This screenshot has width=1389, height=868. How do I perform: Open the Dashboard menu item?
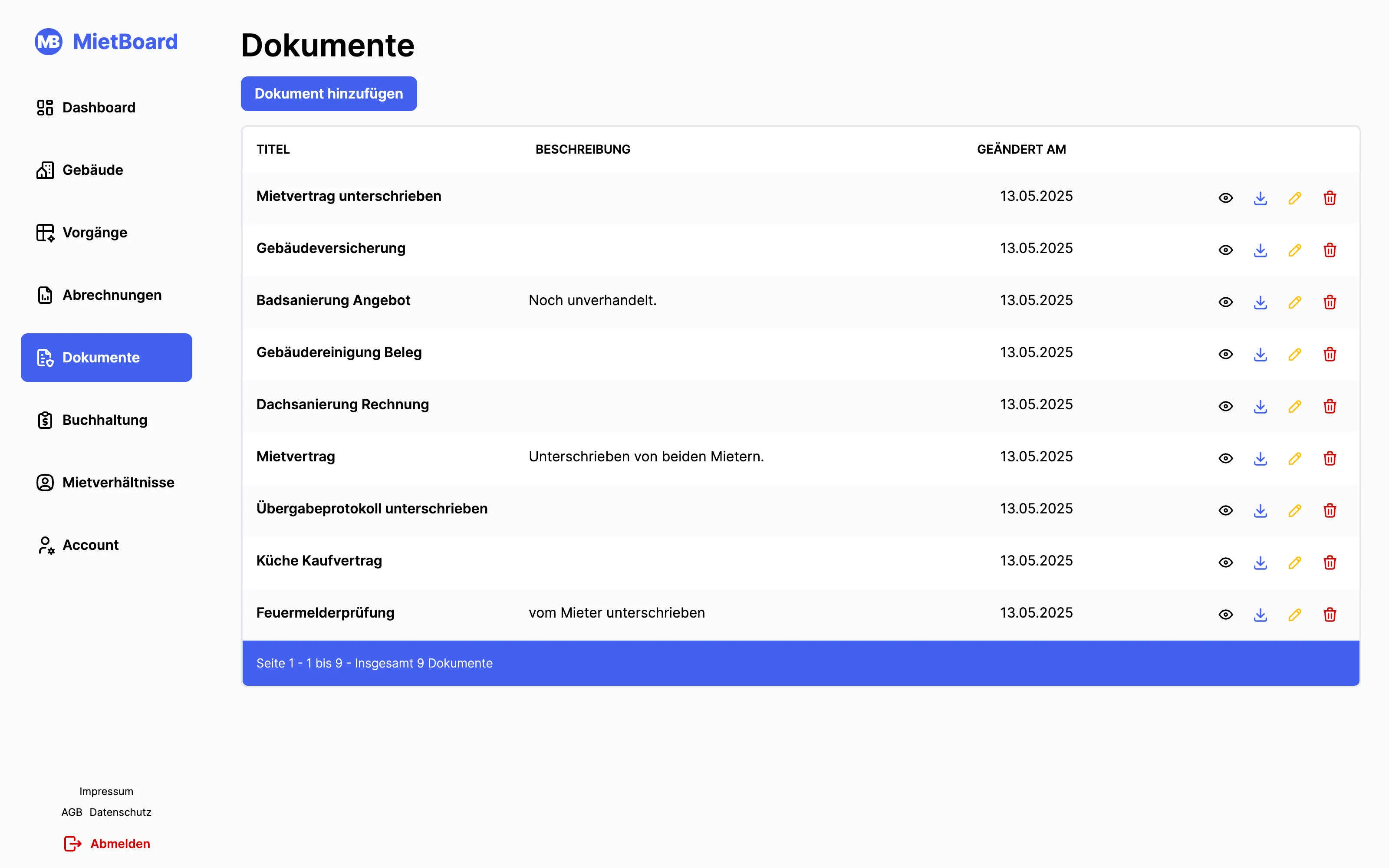pos(99,107)
